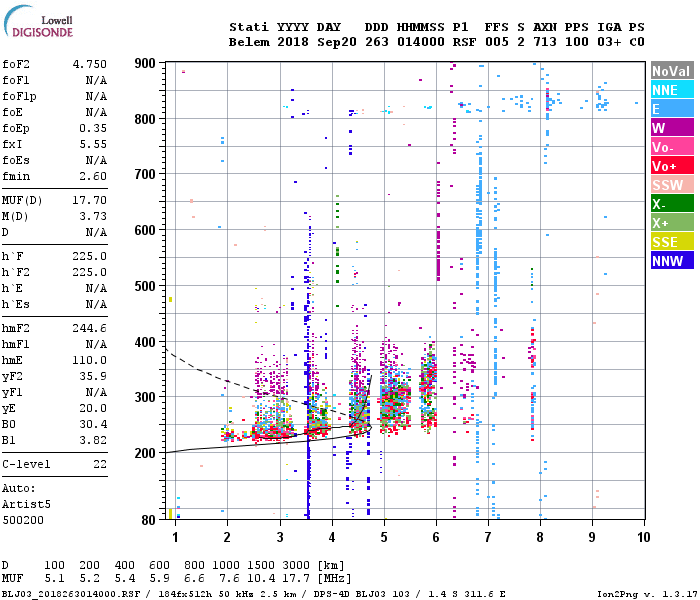Screen dimensions: 700x600
Task: Click the 200 km height axis label
Action: click(x=145, y=453)
